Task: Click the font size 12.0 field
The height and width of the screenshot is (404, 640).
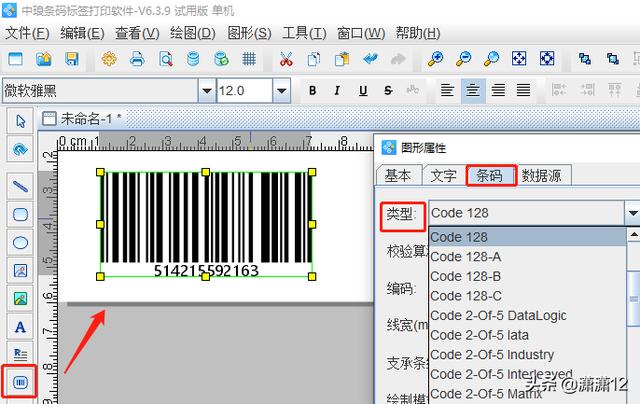Action: 244,91
